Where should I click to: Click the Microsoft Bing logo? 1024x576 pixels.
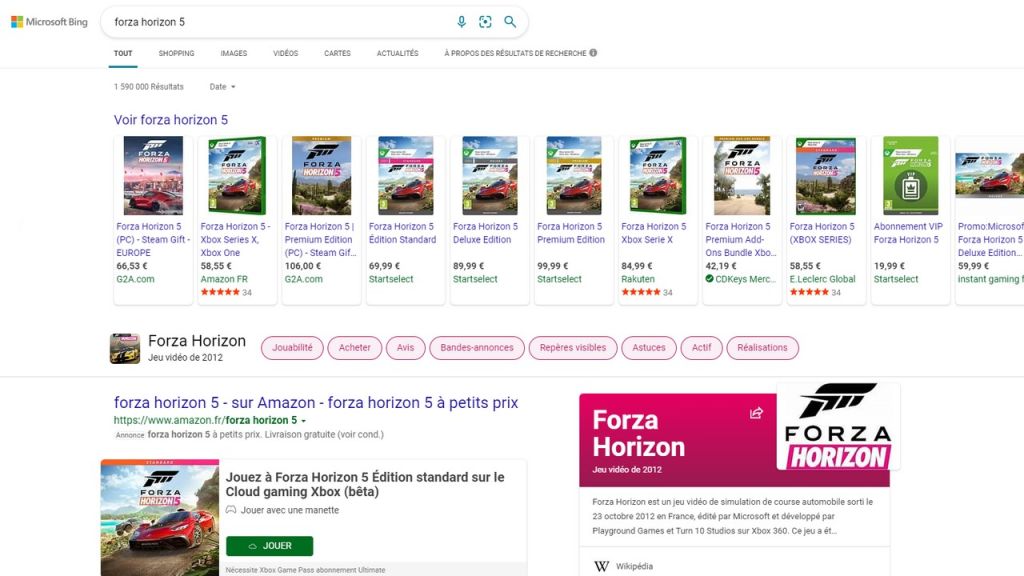(49, 22)
